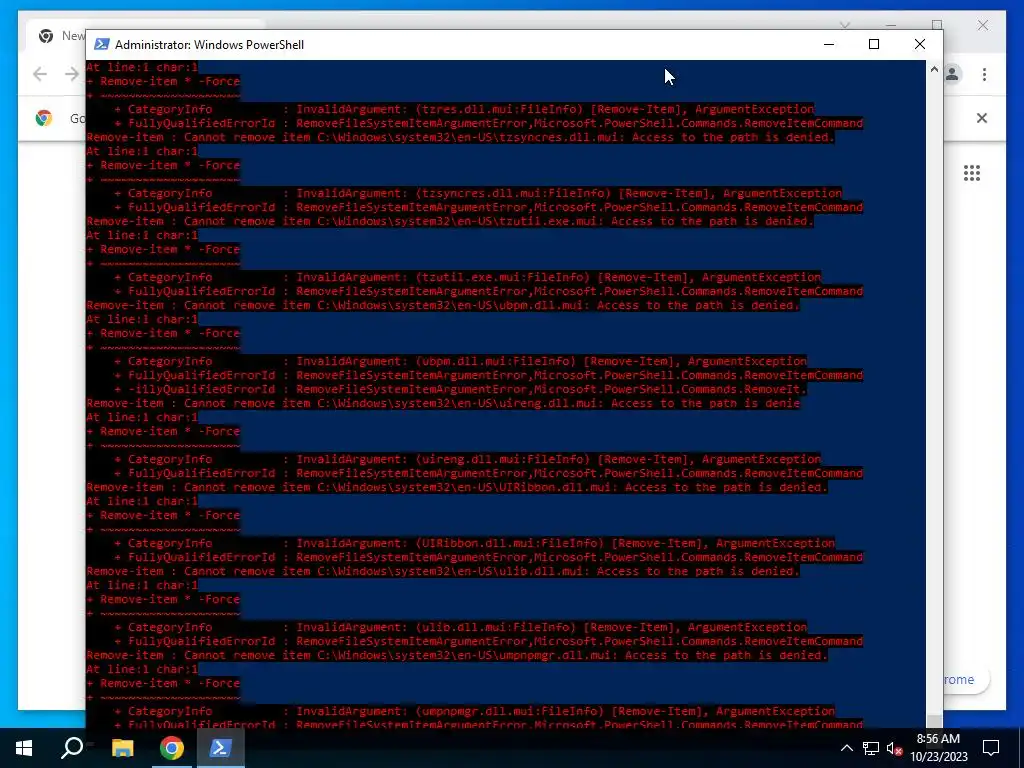Click the Chrome logo in info bar
Screen dimensions: 1024x768
click(x=44, y=118)
